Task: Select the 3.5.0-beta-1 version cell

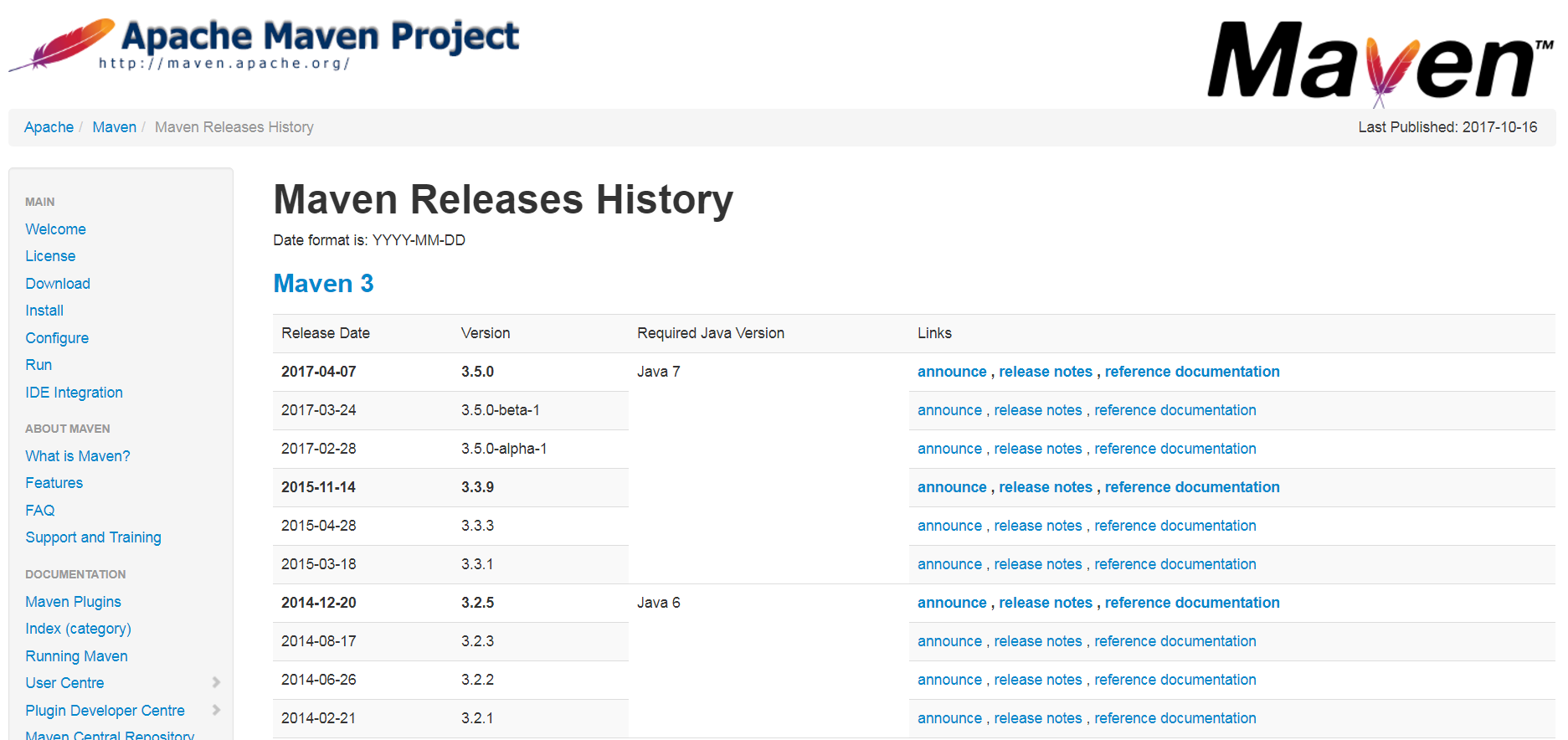Action: [541, 410]
